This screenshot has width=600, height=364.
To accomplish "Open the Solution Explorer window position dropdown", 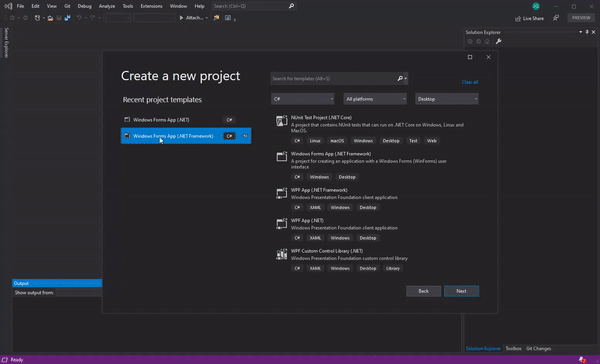I will coord(580,32).
